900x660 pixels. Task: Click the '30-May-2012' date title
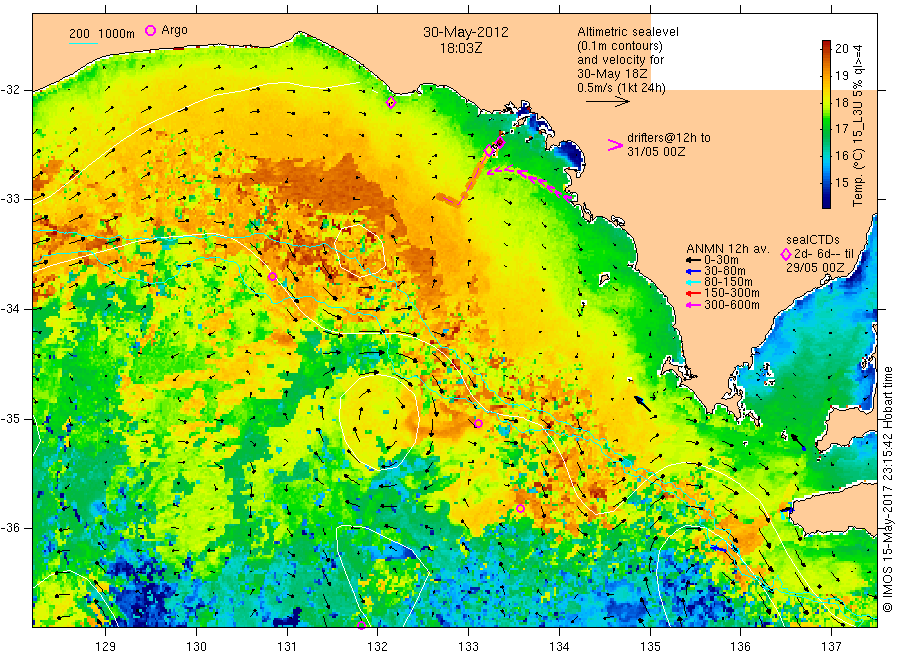coord(465,32)
